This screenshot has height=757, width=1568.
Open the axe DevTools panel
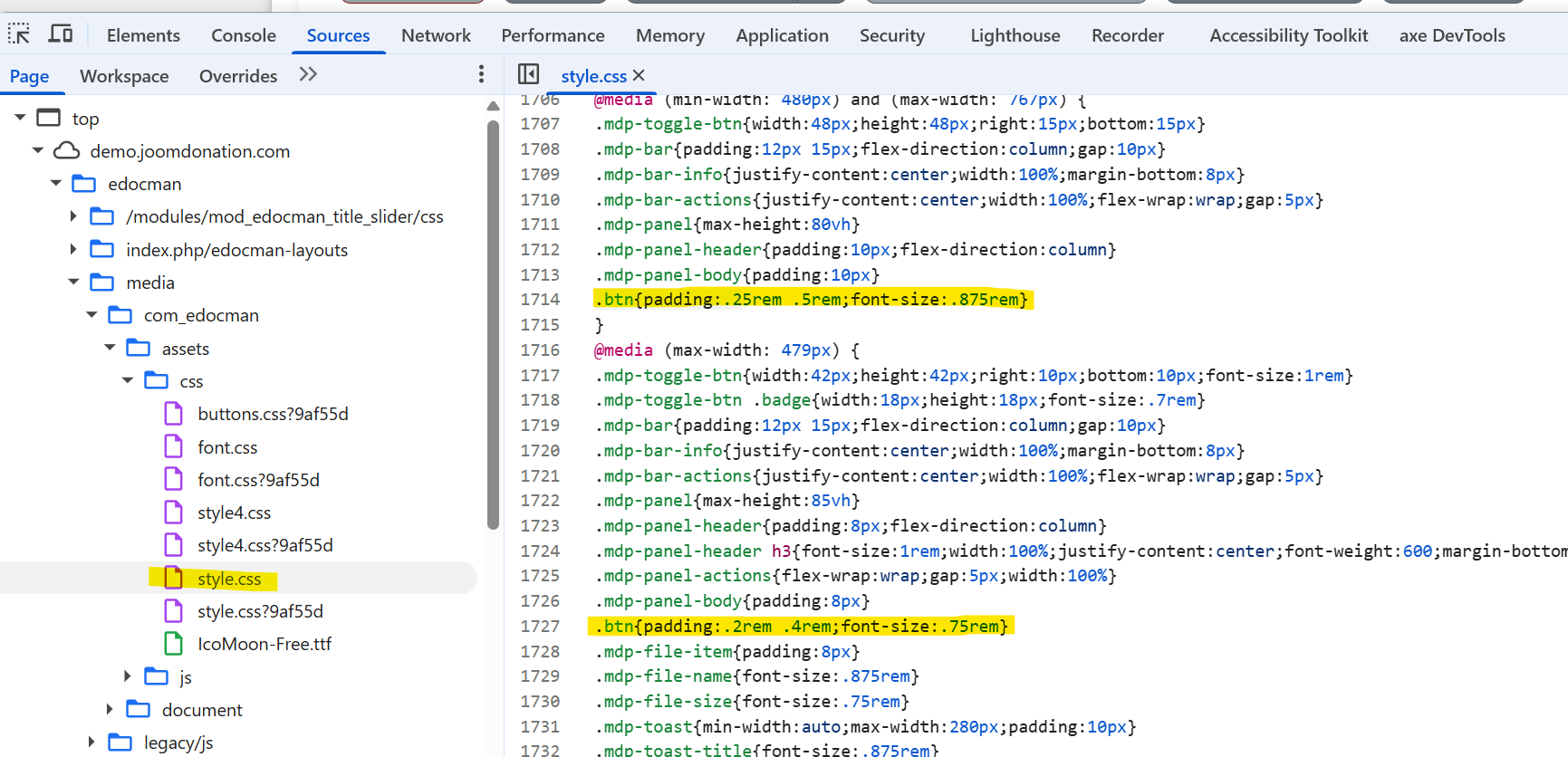point(1452,35)
